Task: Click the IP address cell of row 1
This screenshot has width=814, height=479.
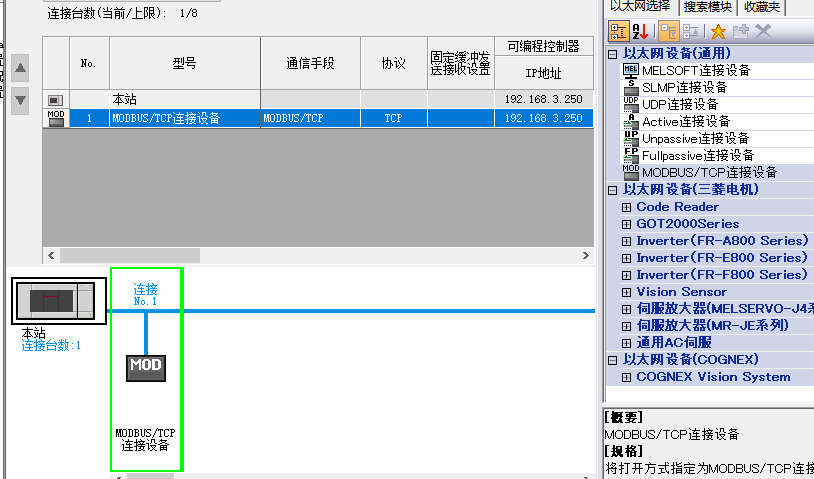Action: click(x=543, y=118)
